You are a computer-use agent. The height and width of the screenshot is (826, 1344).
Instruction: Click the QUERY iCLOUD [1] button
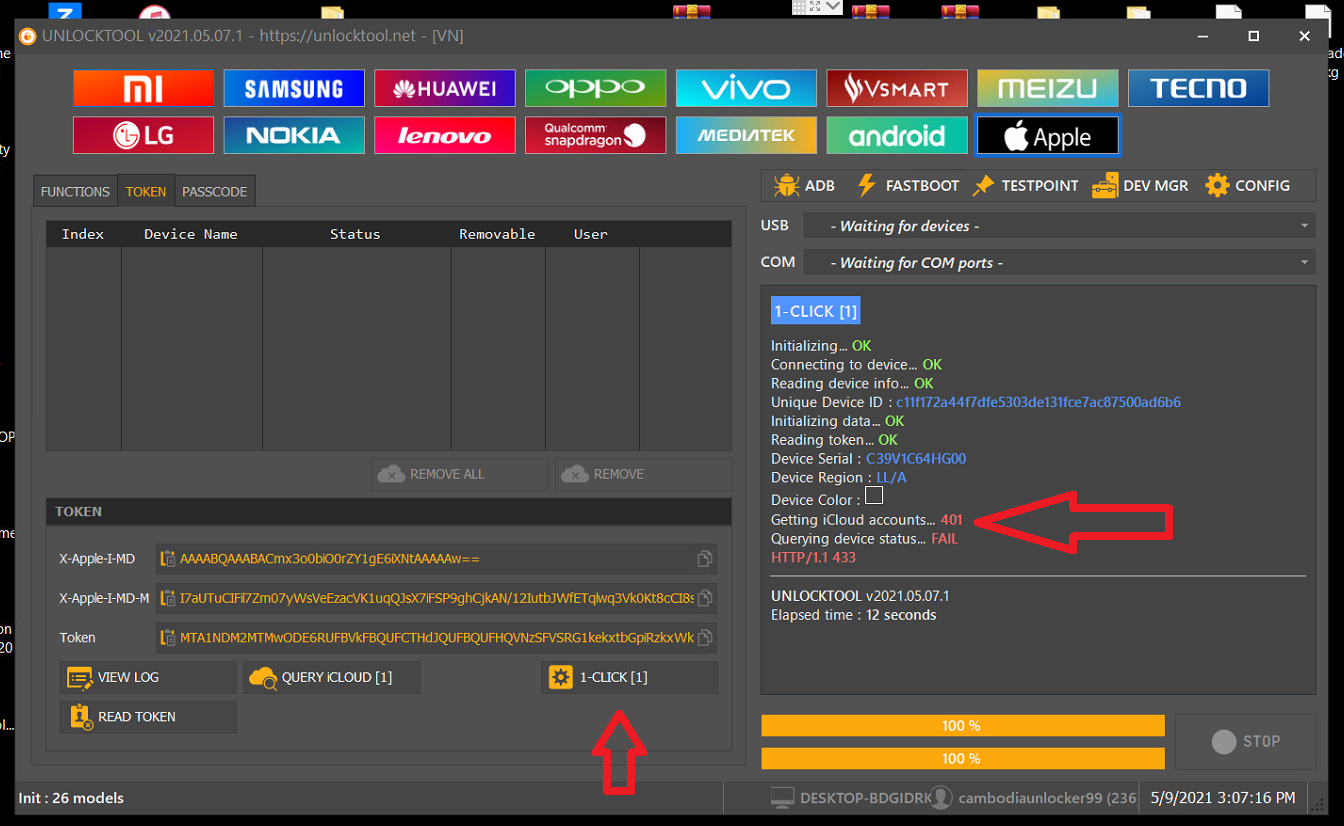pos(332,677)
